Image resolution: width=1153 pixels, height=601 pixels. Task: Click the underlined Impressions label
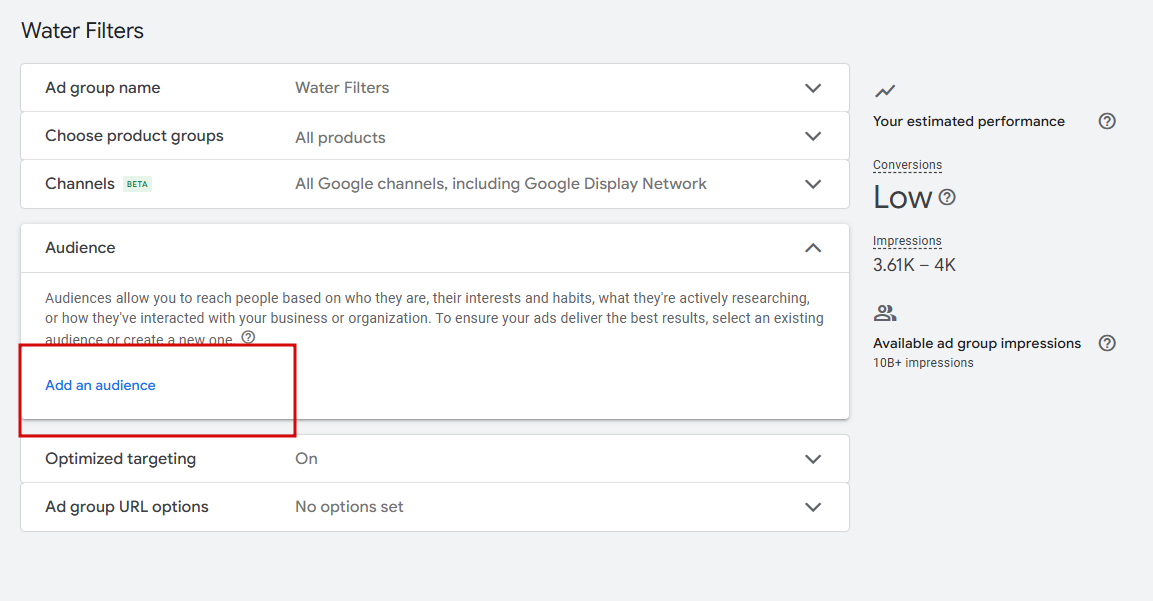[907, 241]
